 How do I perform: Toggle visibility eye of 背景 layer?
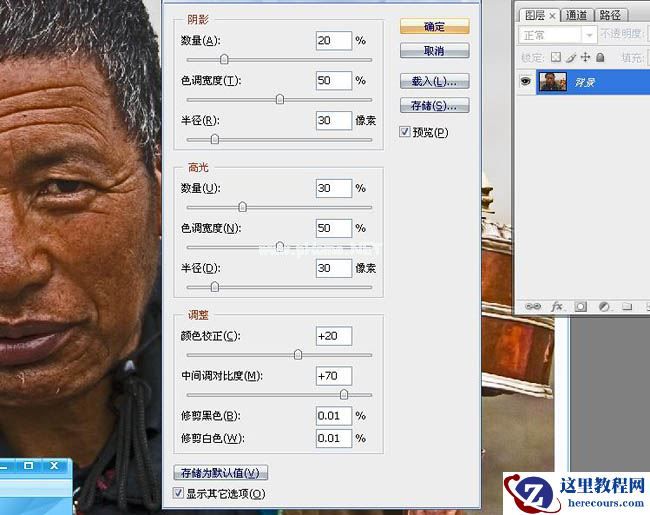point(526,81)
